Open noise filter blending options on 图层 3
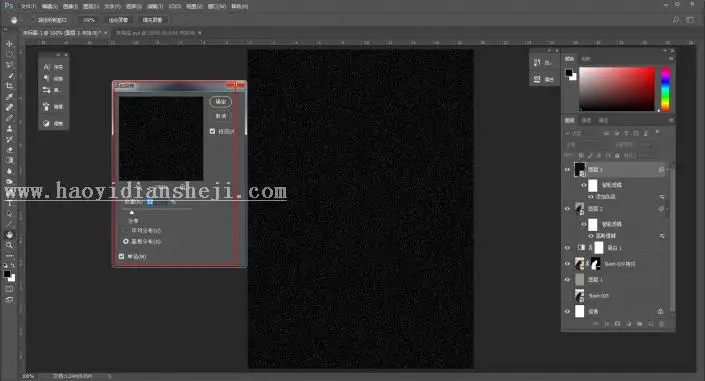The image size is (705, 381). pyautogui.click(x=662, y=197)
